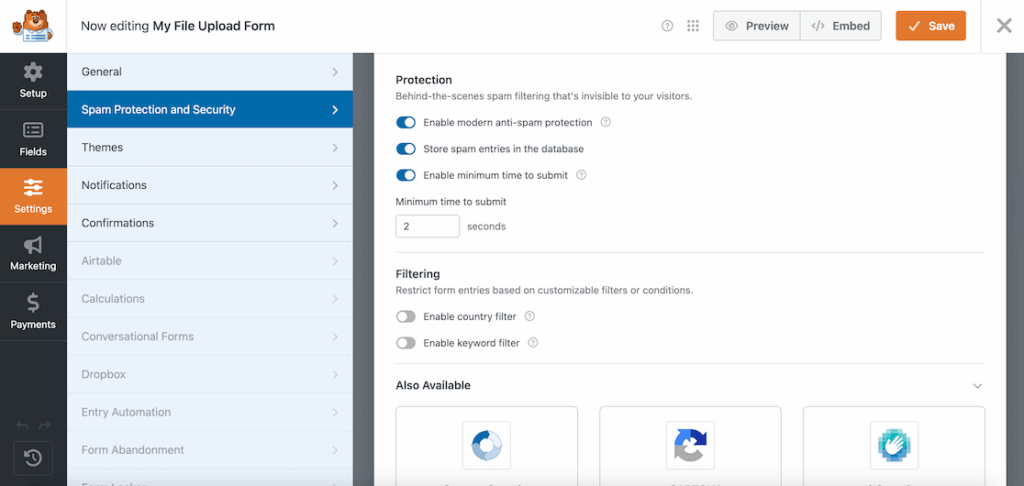Open the Conversational Forms section

[x=210, y=337]
